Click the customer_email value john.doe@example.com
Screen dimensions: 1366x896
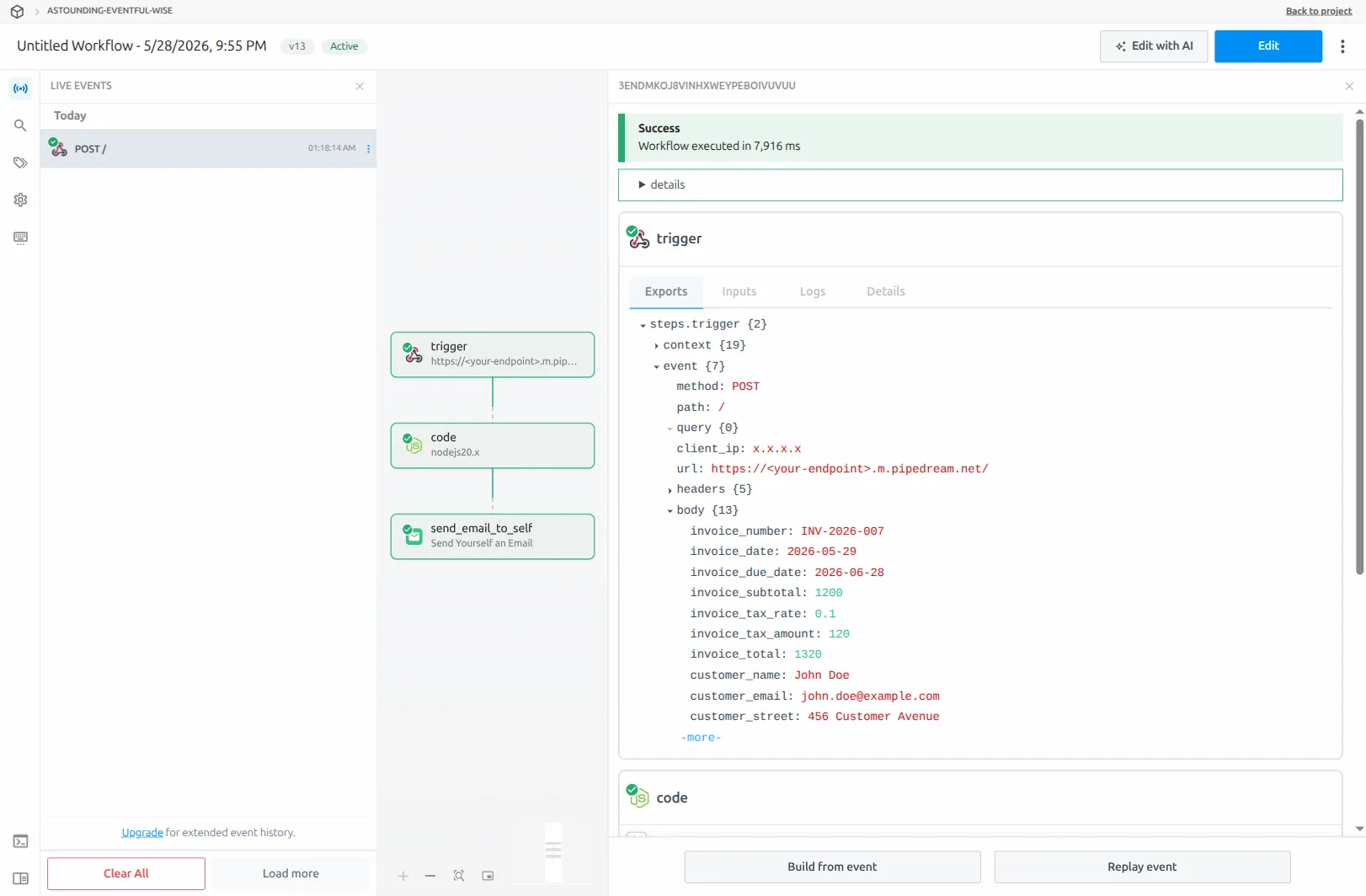[x=870, y=696]
